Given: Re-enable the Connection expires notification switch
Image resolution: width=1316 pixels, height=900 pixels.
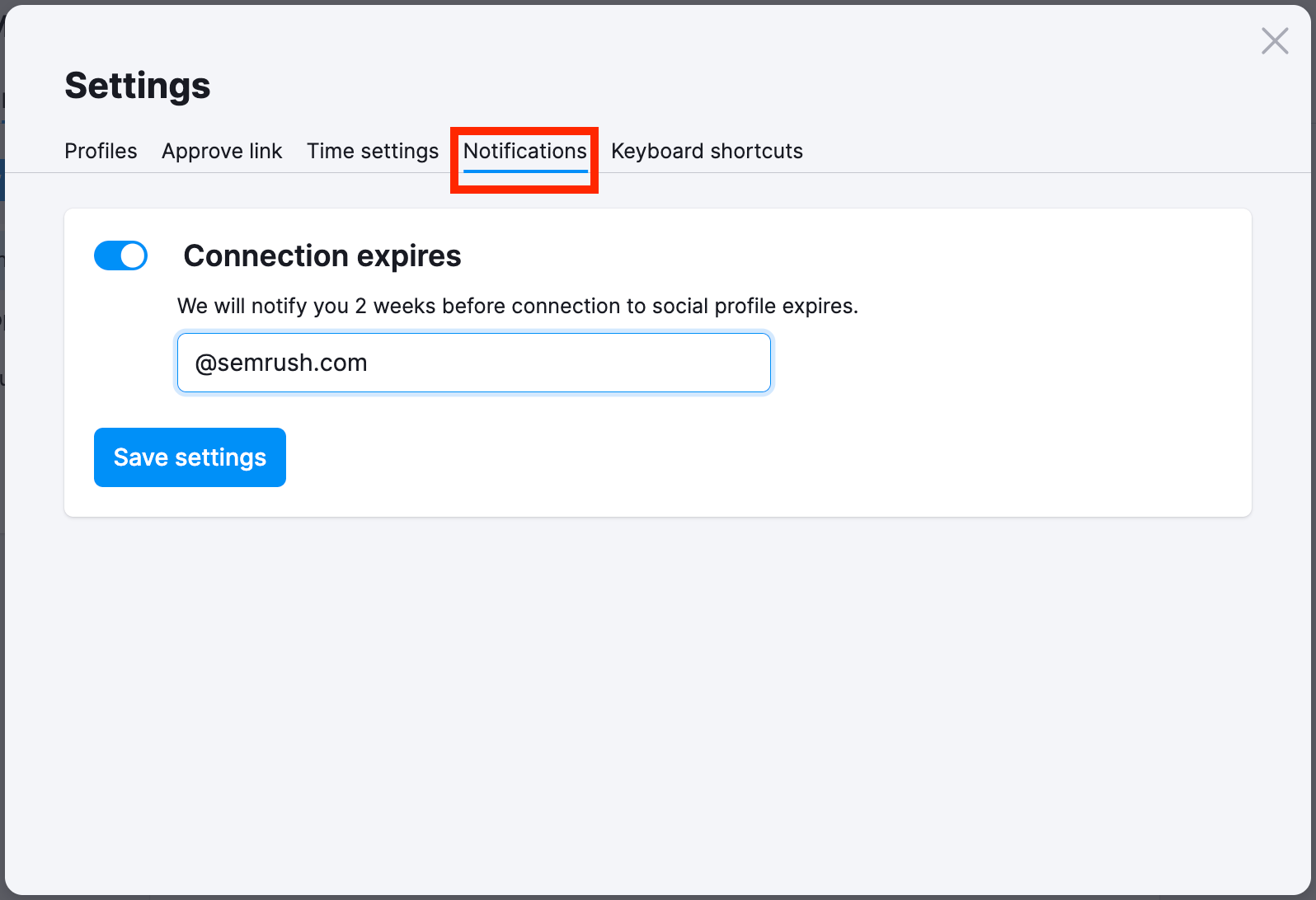Looking at the screenshot, I should click(x=120, y=255).
